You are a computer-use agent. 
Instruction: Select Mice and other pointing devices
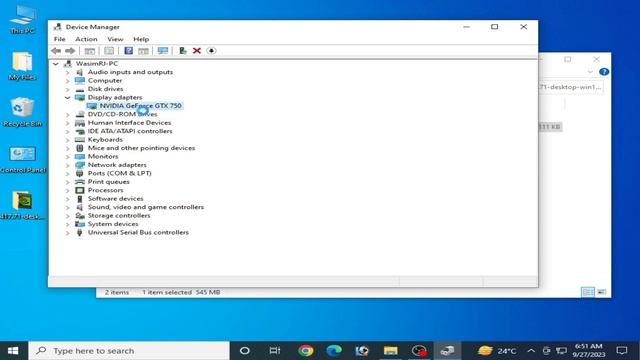point(141,148)
